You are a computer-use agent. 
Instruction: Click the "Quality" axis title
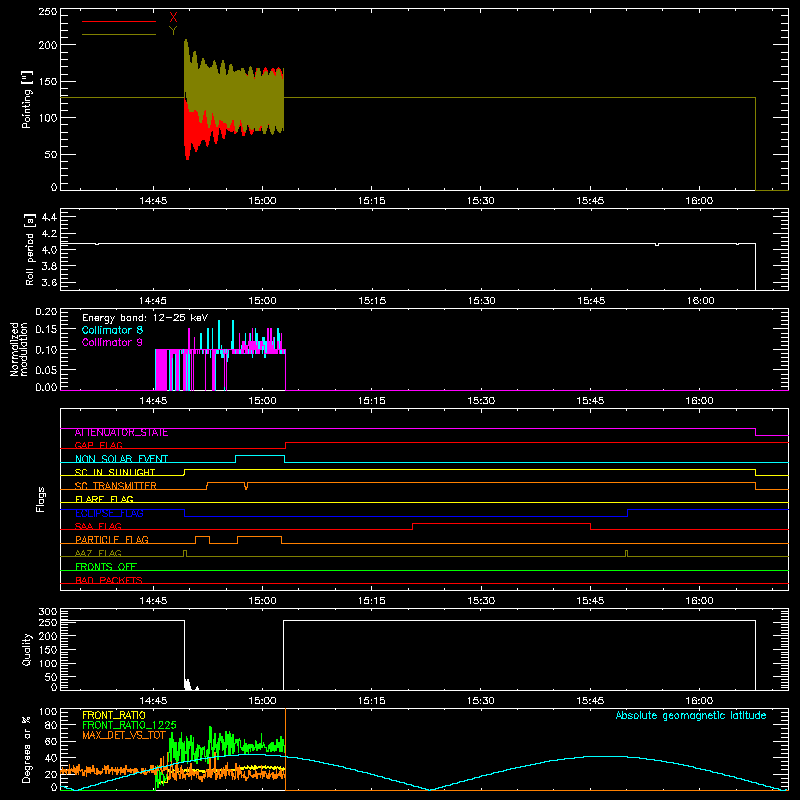(x=27, y=649)
